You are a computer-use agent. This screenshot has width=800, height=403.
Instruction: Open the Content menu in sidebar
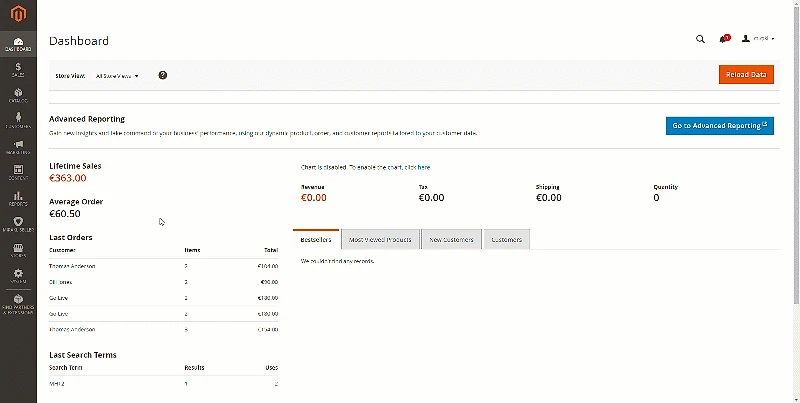pos(18,173)
